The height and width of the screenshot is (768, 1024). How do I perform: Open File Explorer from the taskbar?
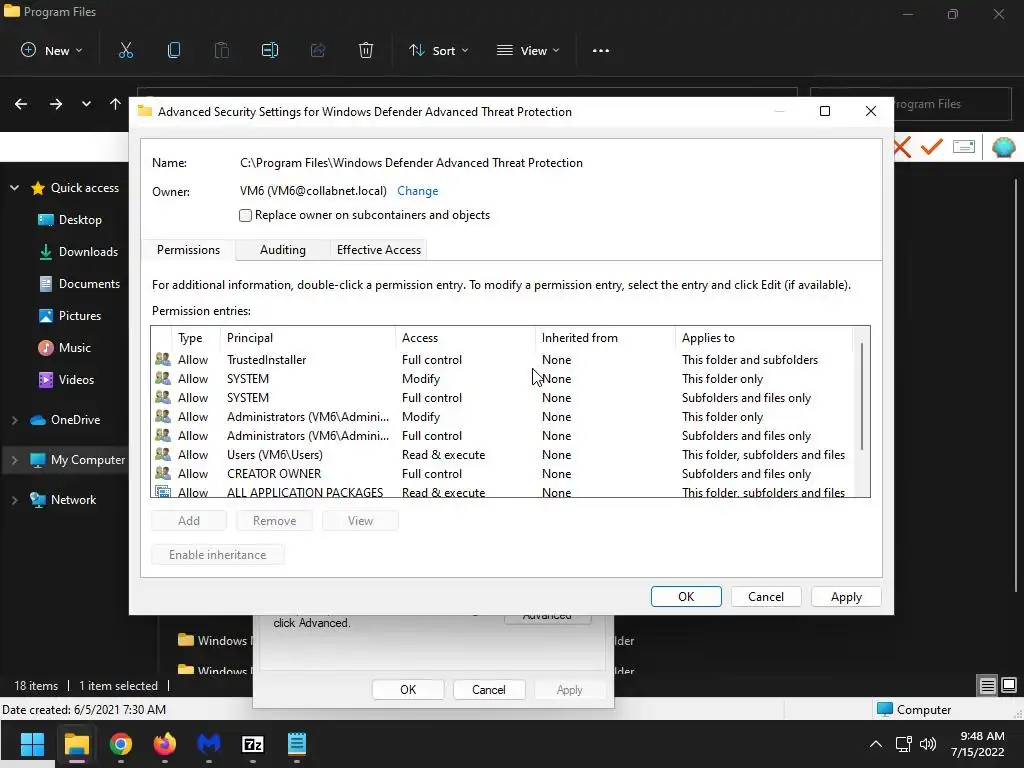click(x=76, y=744)
